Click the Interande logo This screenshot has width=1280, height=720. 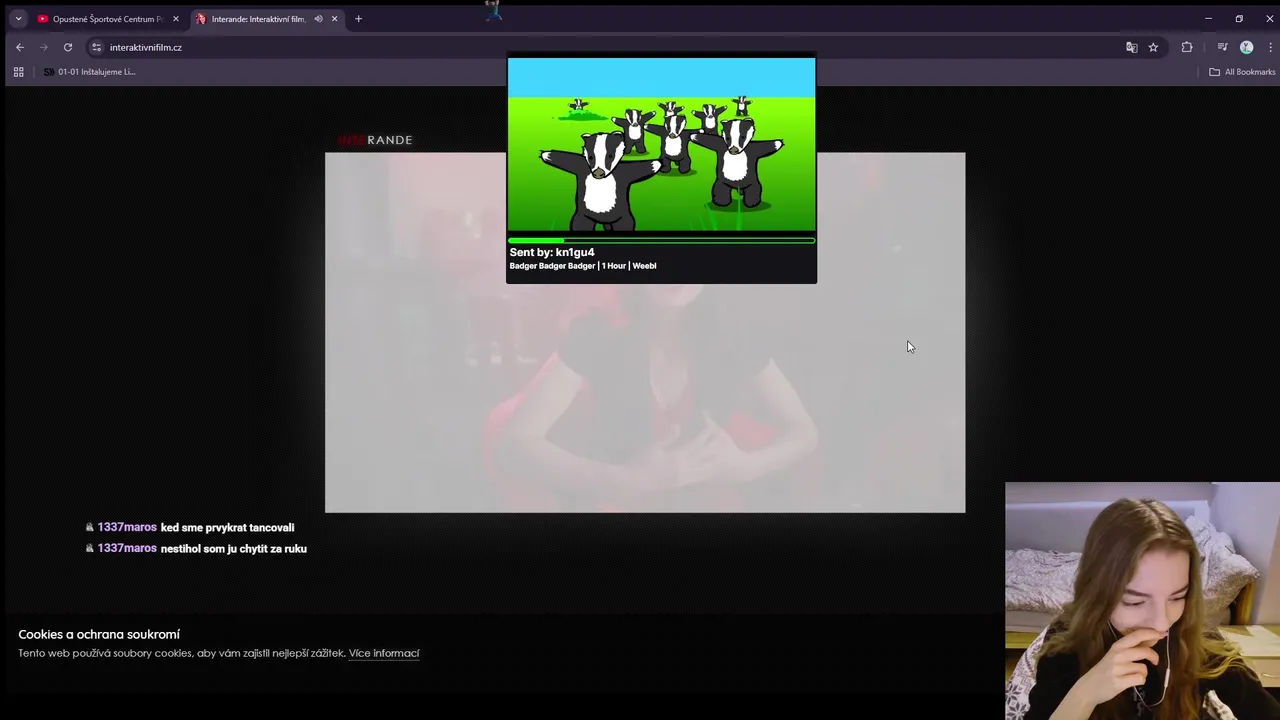point(375,140)
